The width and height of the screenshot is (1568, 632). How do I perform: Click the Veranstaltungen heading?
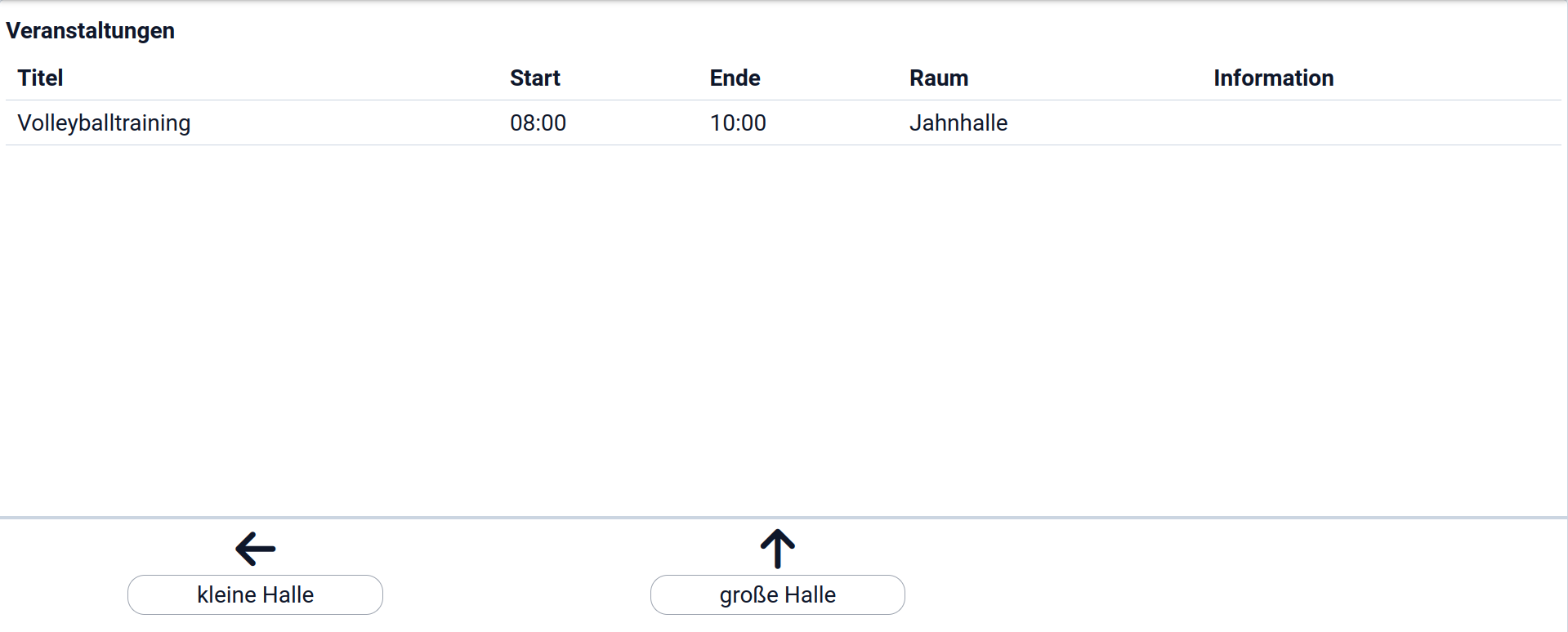click(90, 31)
